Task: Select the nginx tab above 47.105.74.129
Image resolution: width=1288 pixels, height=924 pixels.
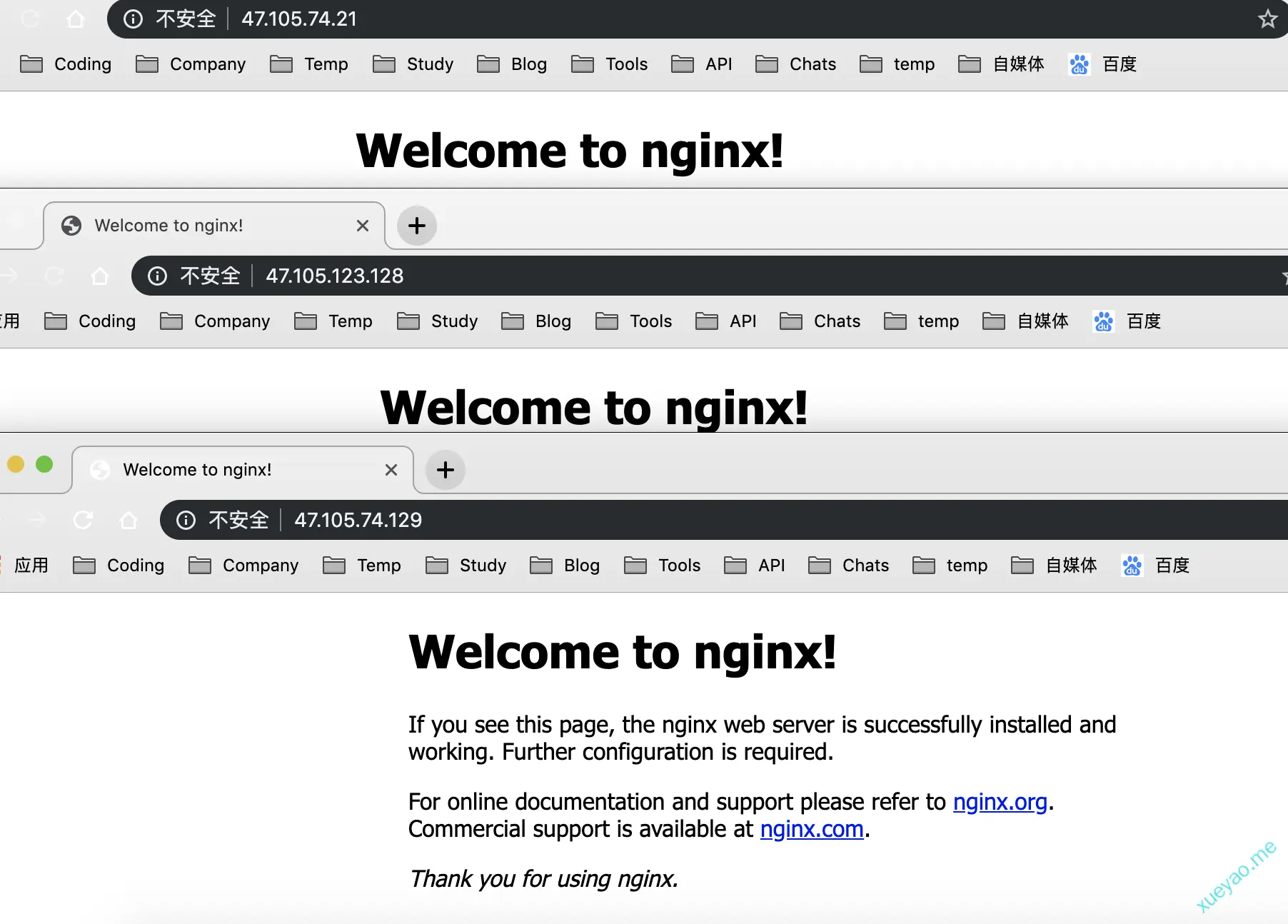Action: tap(243, 470)
